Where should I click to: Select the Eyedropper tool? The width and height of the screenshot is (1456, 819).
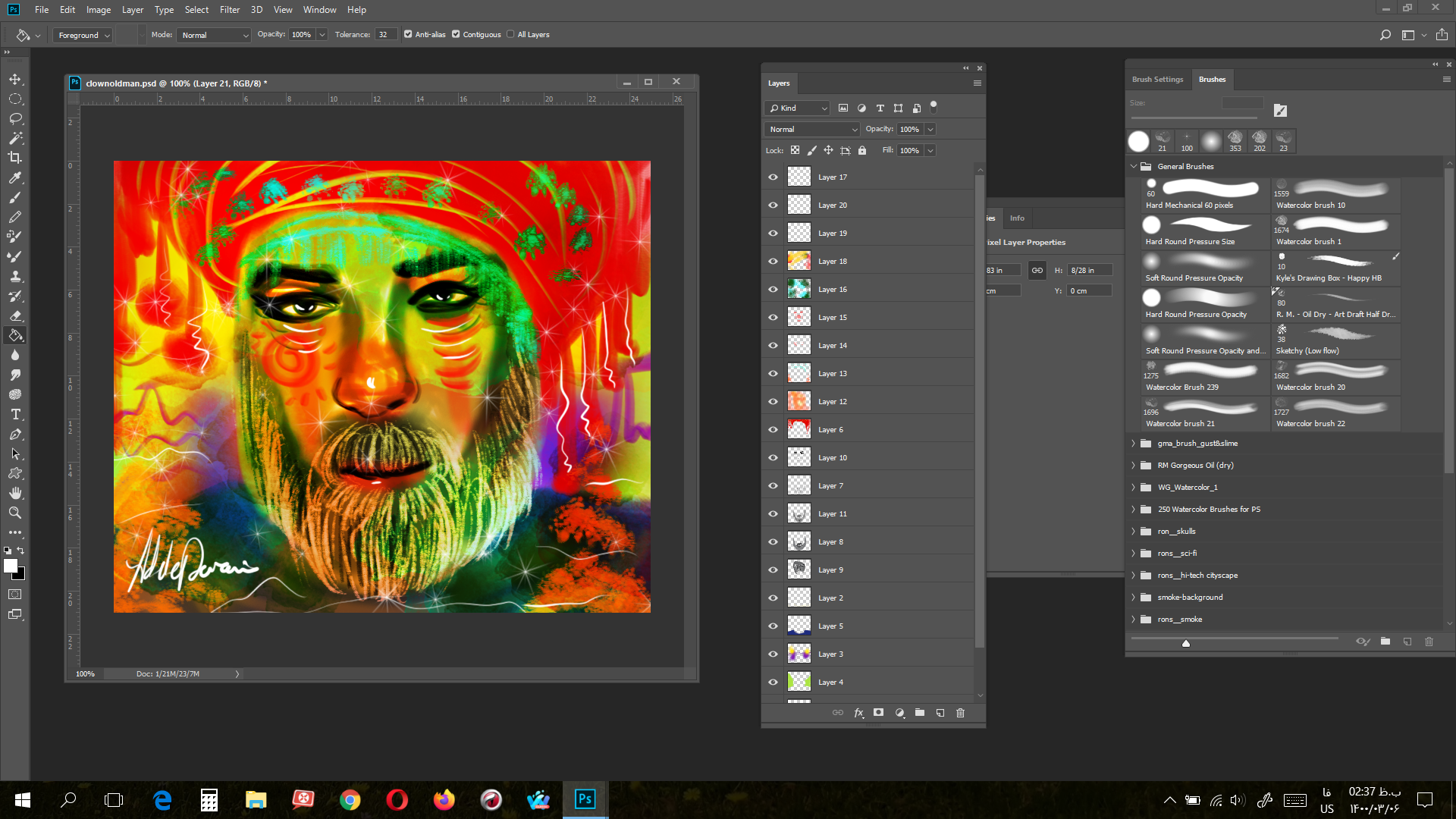[15, 177]
